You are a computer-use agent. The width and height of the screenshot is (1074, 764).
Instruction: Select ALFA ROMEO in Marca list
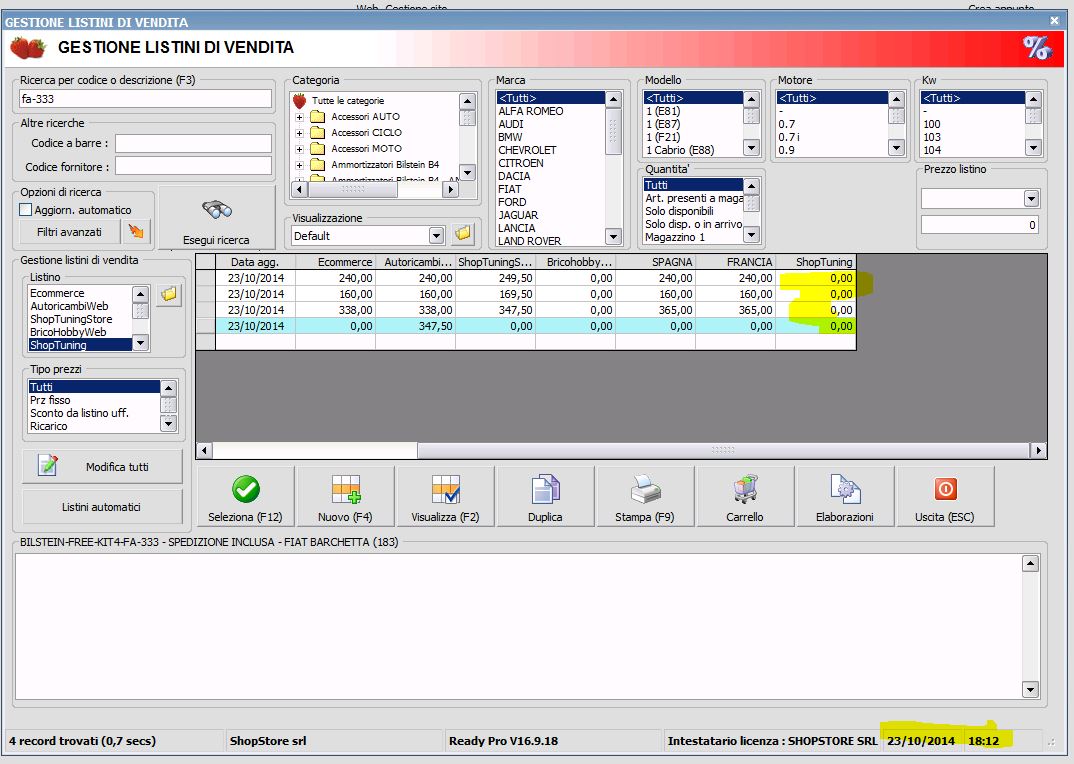[x=551, y=111]
